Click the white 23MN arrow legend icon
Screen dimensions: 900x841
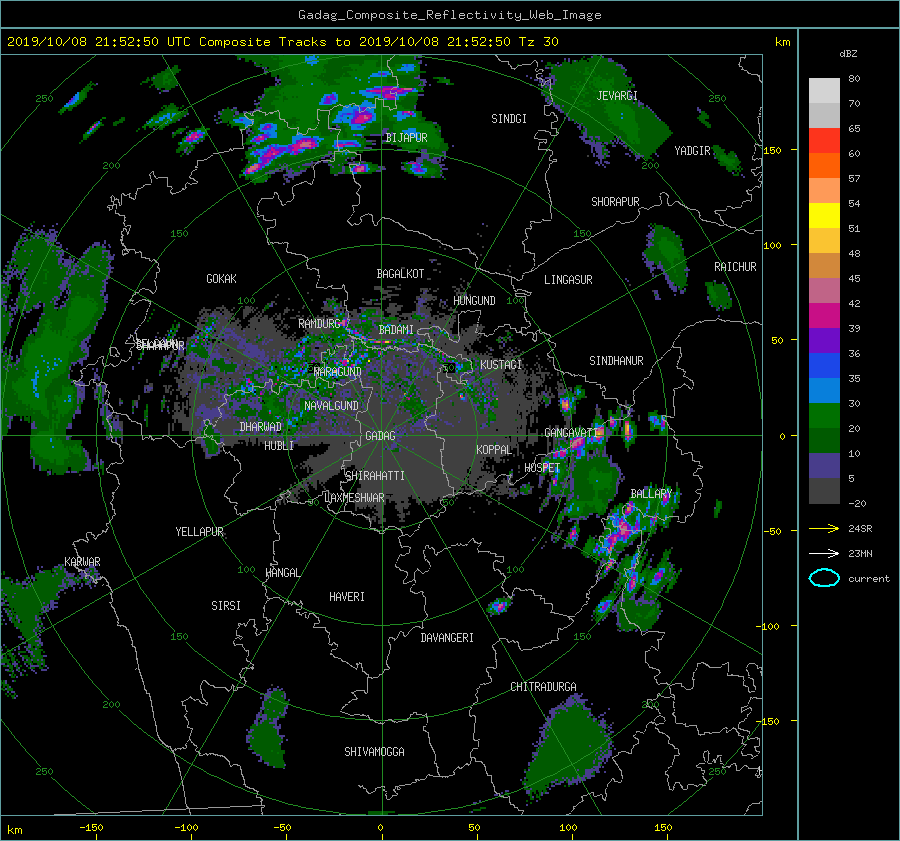pos(824,553)
